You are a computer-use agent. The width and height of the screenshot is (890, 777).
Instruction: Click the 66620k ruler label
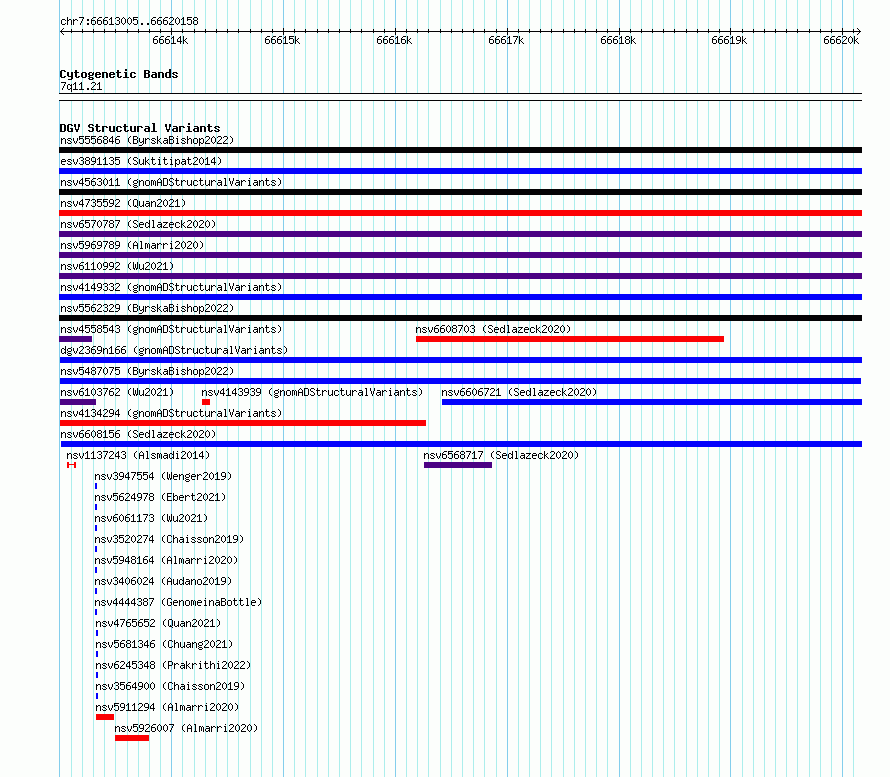coord(841,40)
